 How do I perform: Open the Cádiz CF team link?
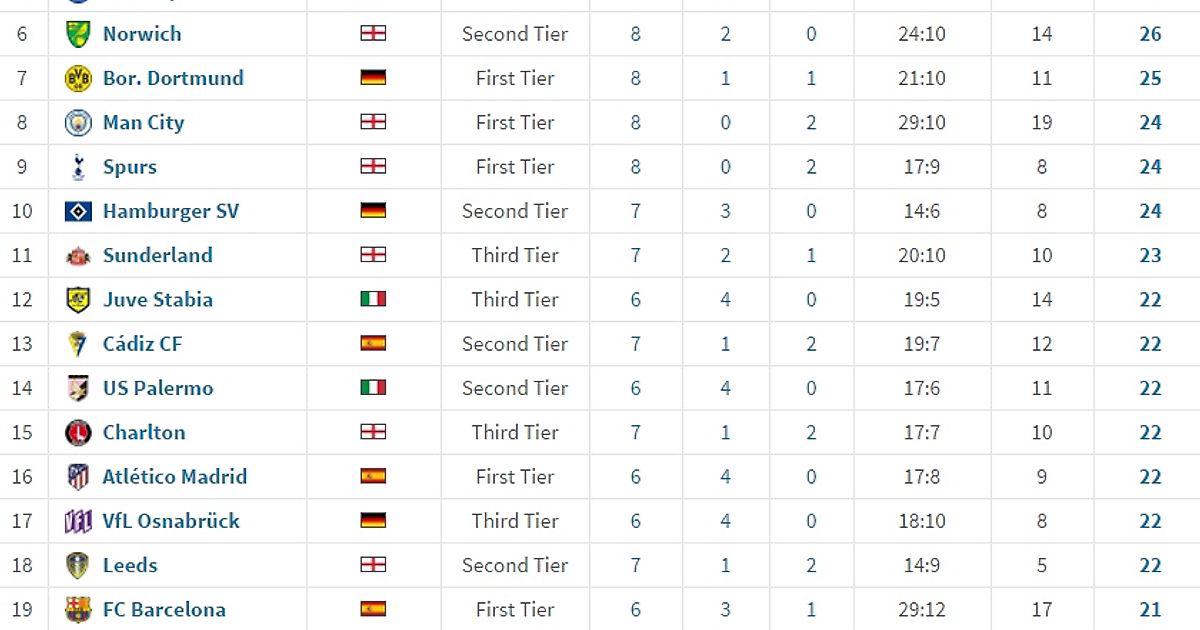pos(142,344)
